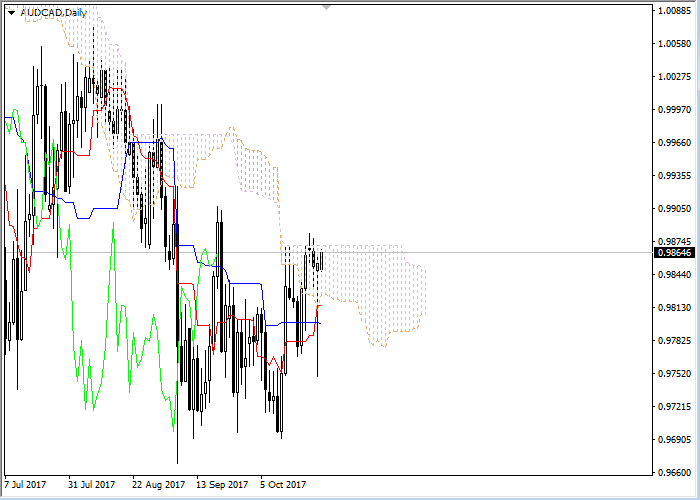Image resolution: width=700 pixels, height=500 pixels.
Task: Click the 0.97520 price scale value
Action: point(675,373)
